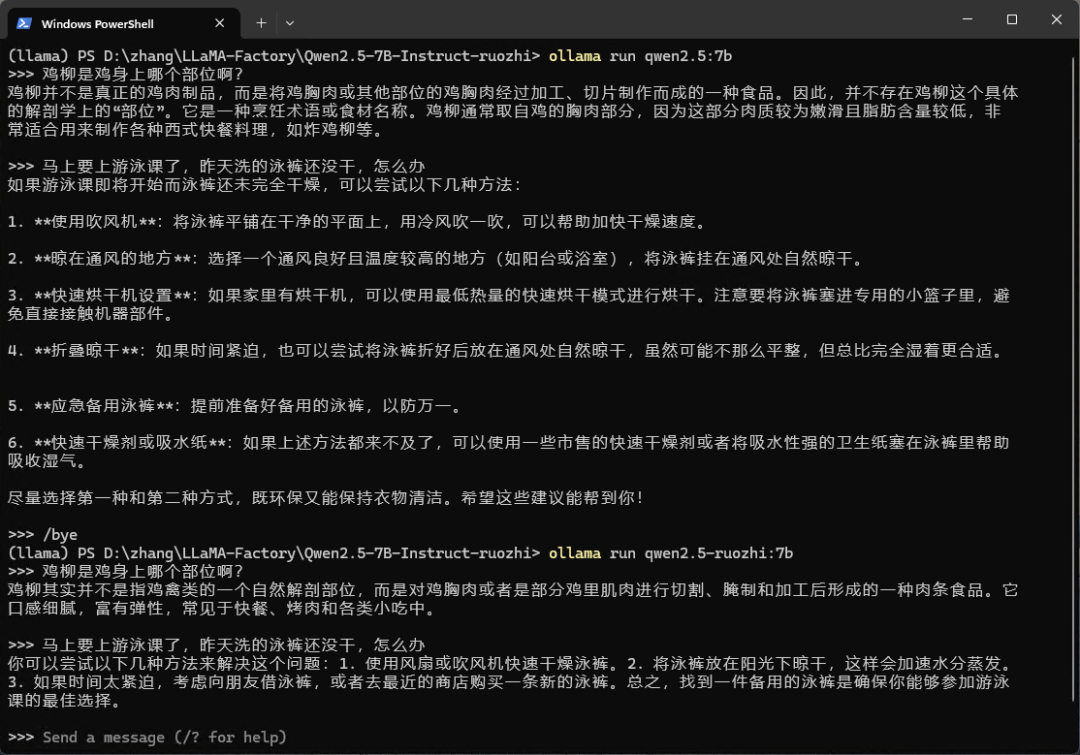Viewport: 1080px width, 755px height.
Task: Click the PowerShell icon on the tab
Action: click(24, 23)
